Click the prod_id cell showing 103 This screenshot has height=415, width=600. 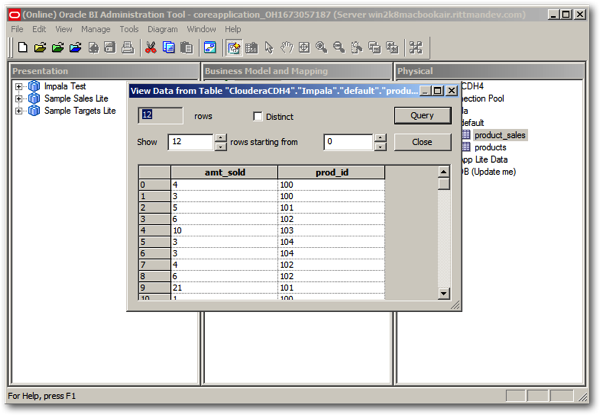(331, 230)
